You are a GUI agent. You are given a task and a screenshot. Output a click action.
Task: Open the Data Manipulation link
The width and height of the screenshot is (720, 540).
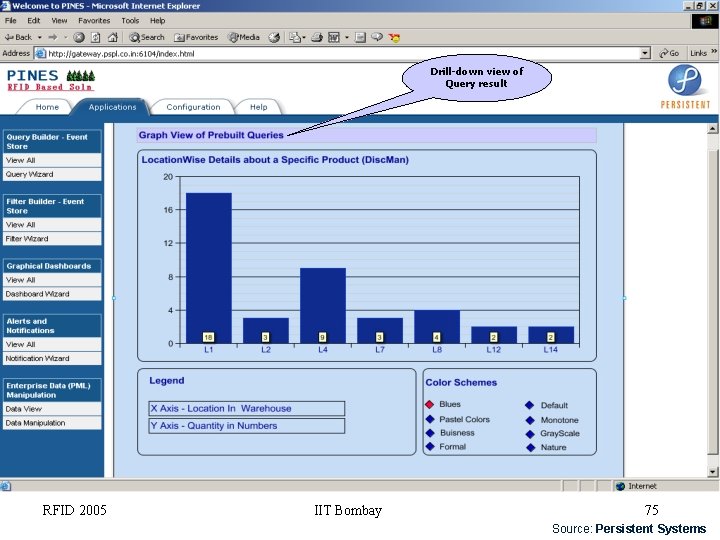[x=52, y=423]
